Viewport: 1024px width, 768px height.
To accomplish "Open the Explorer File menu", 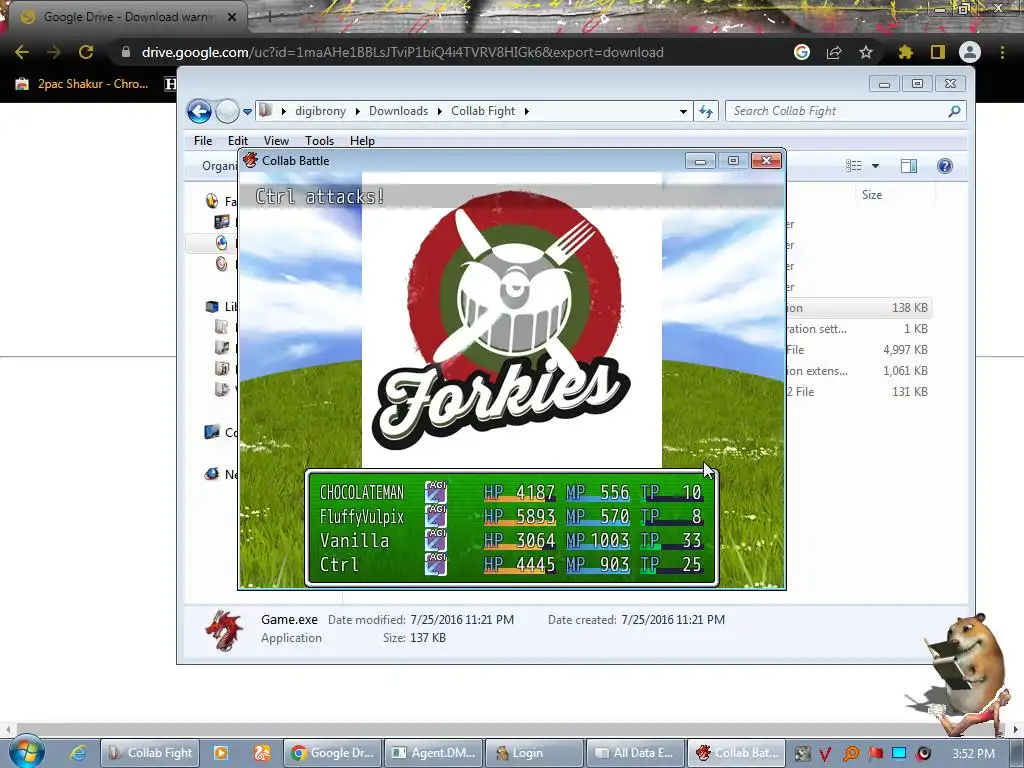I will click(x=203, y=140).
